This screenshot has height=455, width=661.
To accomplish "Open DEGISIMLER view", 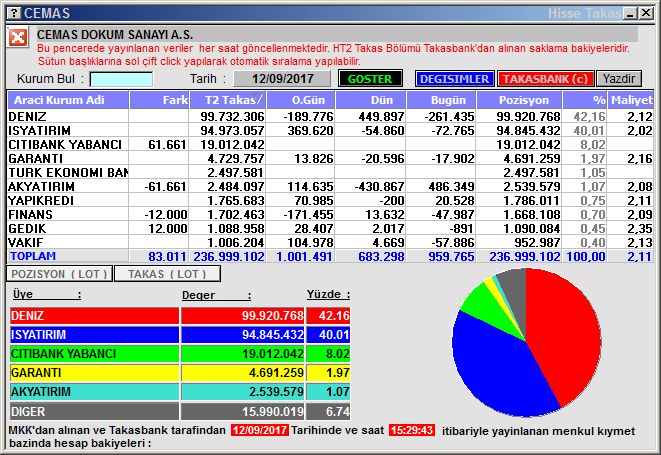I will [x=454, y=79].
